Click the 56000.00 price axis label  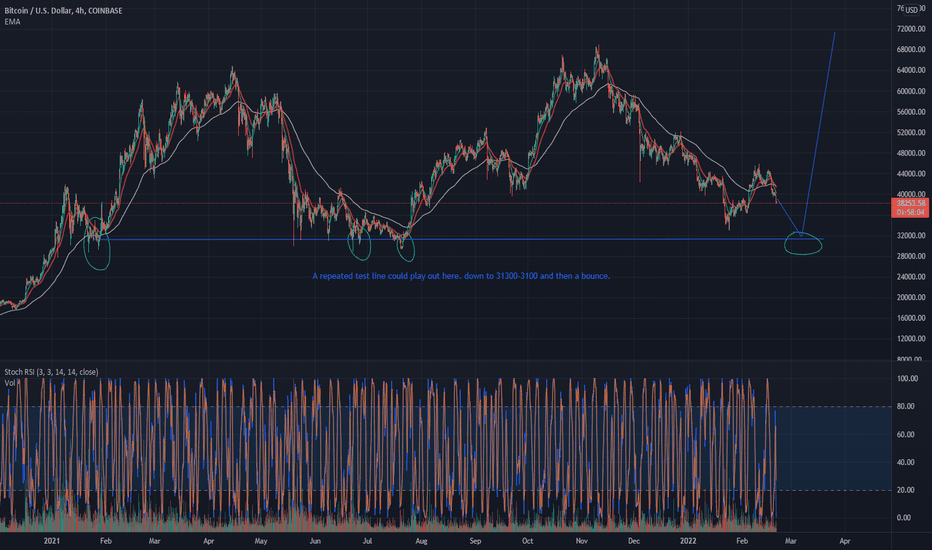pos(911,112)
